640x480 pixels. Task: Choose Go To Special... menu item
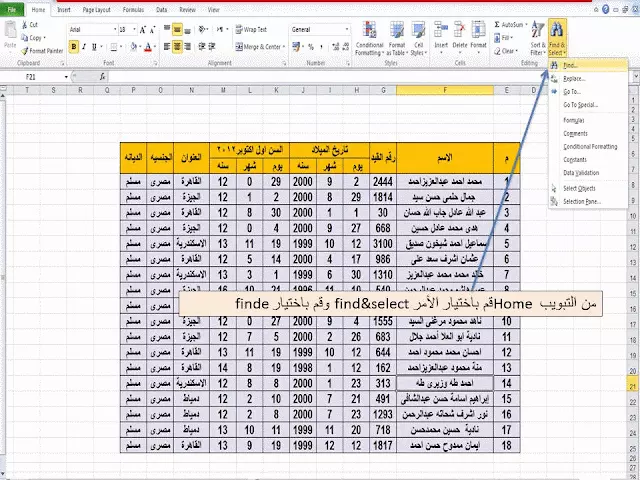coord(588,104)
